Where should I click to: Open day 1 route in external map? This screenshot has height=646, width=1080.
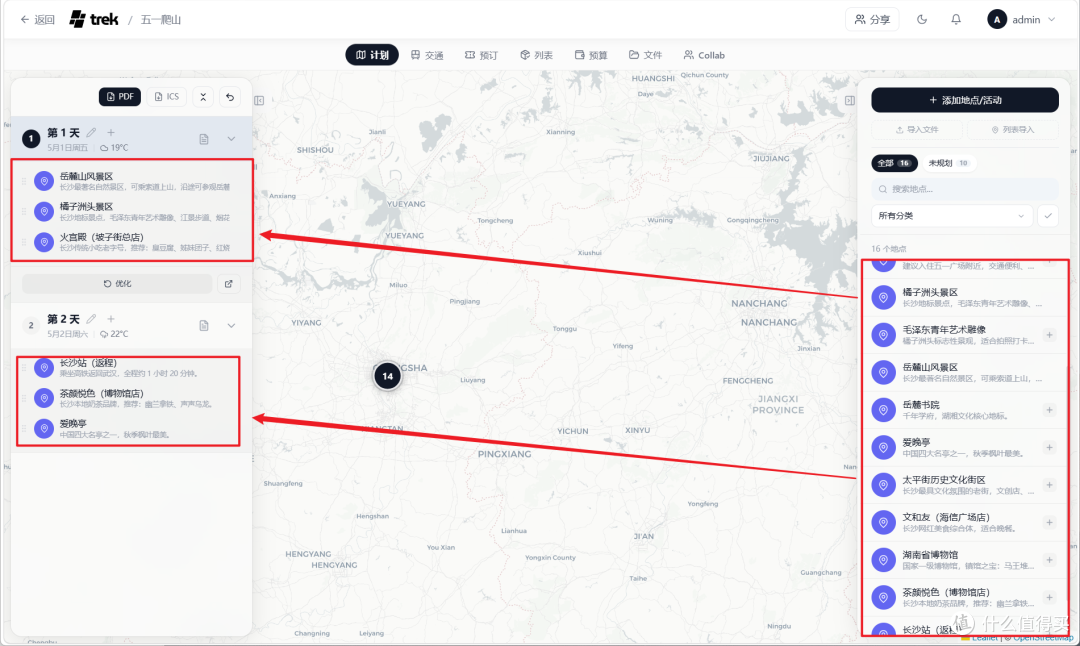(x=229, y=284)
